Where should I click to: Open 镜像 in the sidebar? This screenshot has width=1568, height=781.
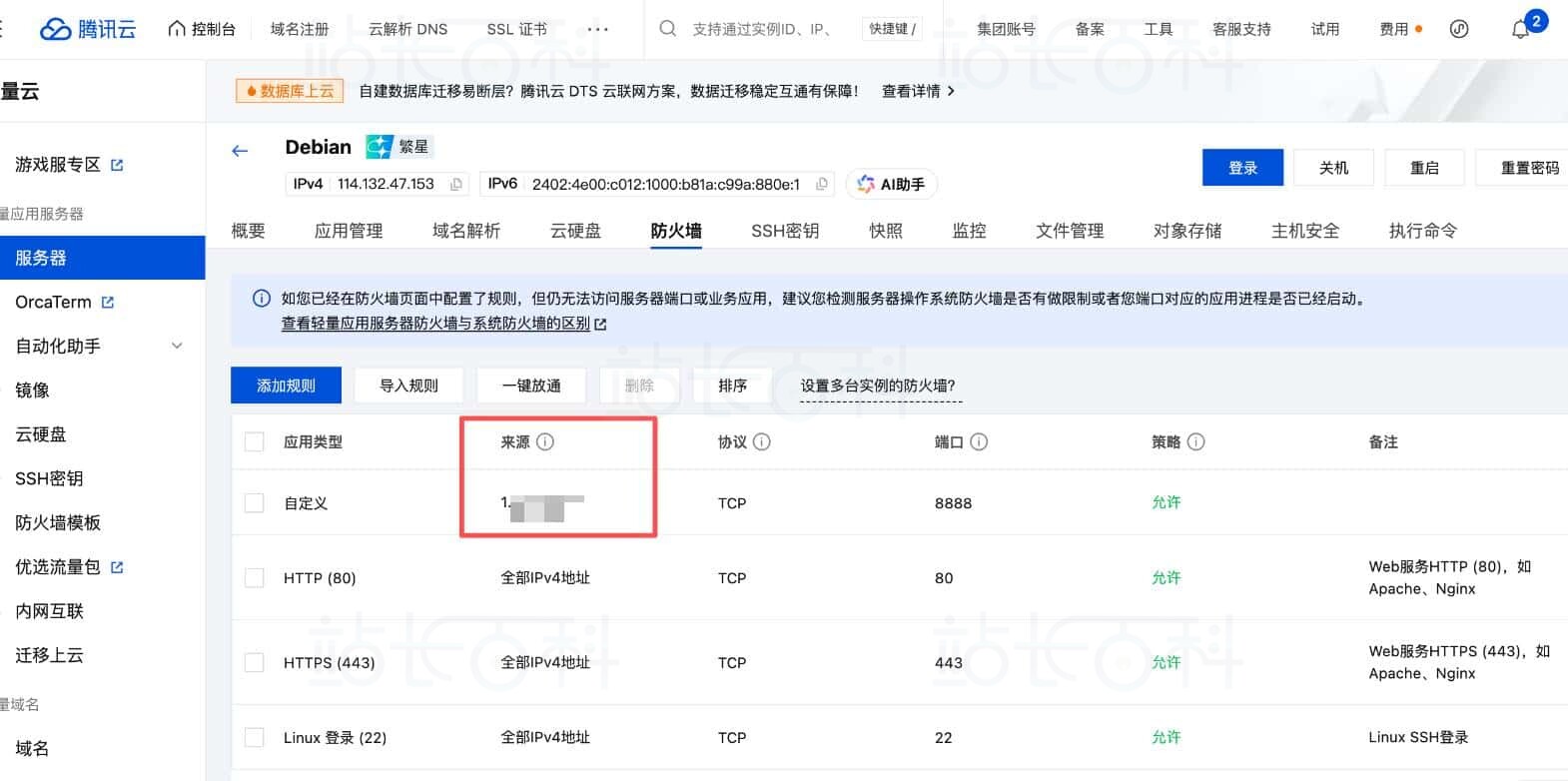[32, 390]
